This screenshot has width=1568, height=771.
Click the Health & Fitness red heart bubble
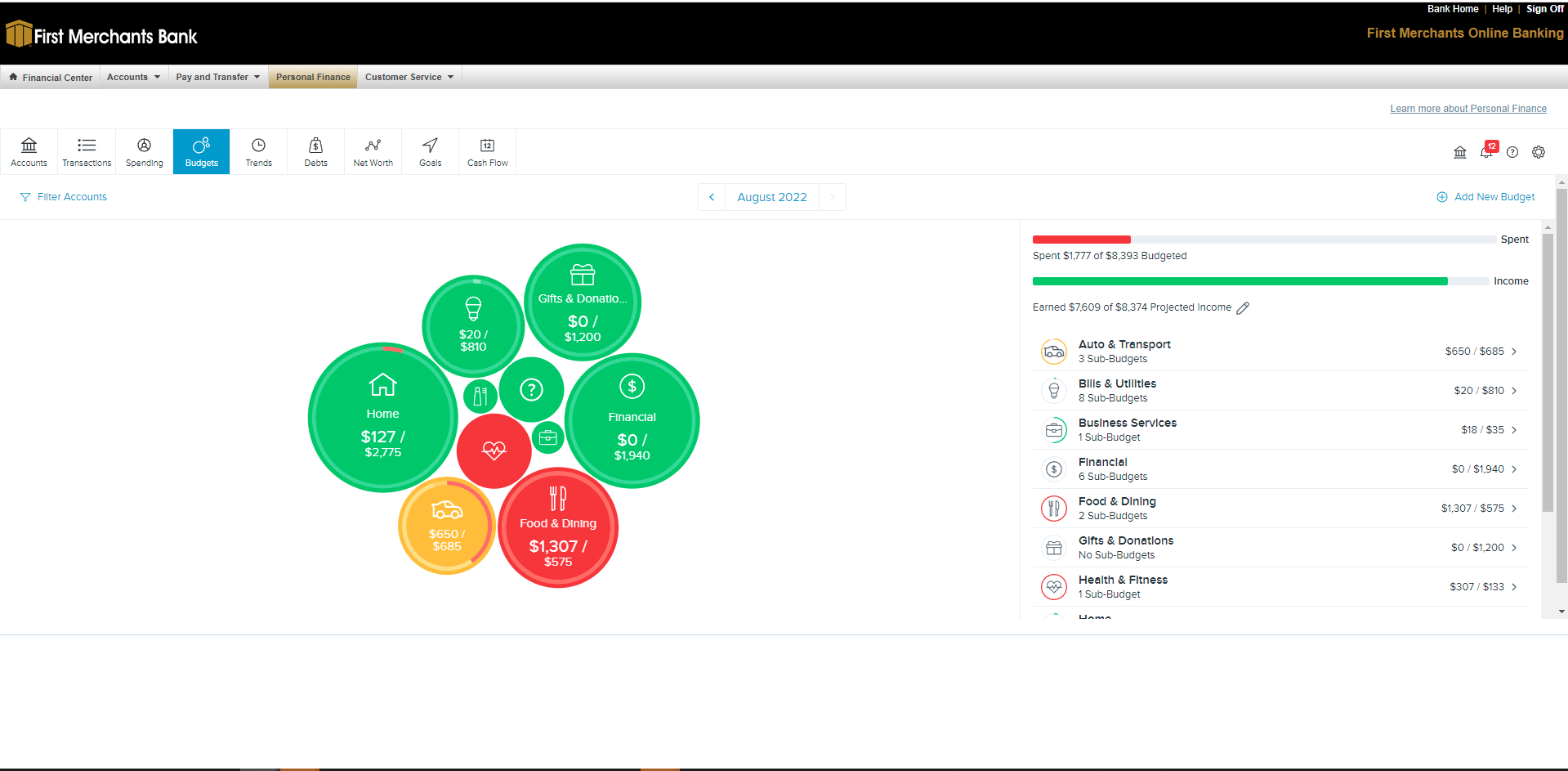tap(494, 450)
